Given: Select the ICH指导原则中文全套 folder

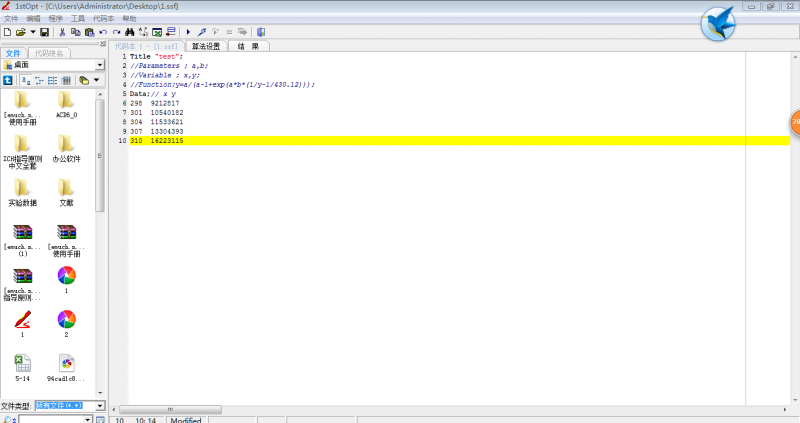Looking at the screenshot, I should 22,152.
